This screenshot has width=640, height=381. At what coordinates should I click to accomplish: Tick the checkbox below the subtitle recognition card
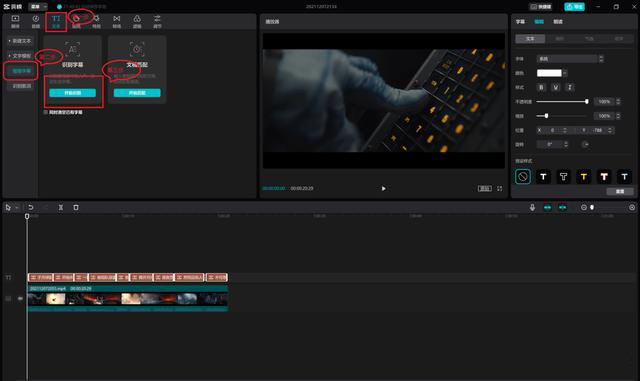pos(46,112)
